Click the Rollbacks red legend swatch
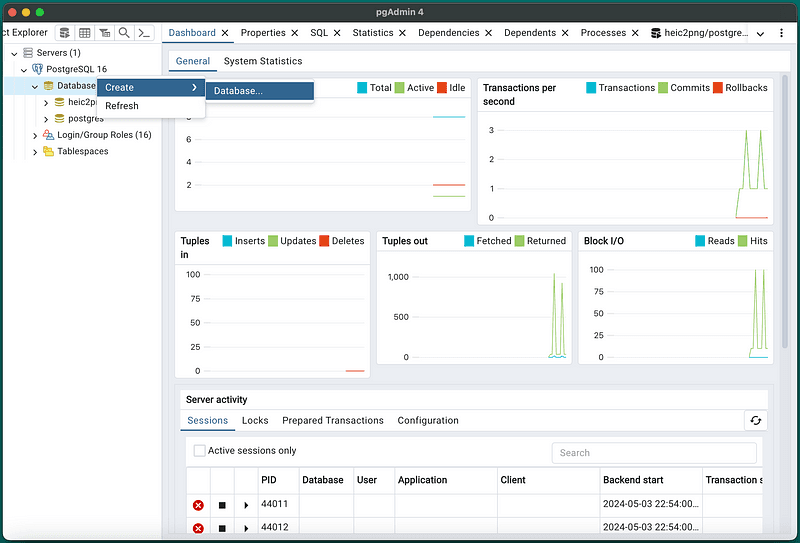The height and width of the screenshot is (543, 800). pyautogui.click(x=717, y=88)
